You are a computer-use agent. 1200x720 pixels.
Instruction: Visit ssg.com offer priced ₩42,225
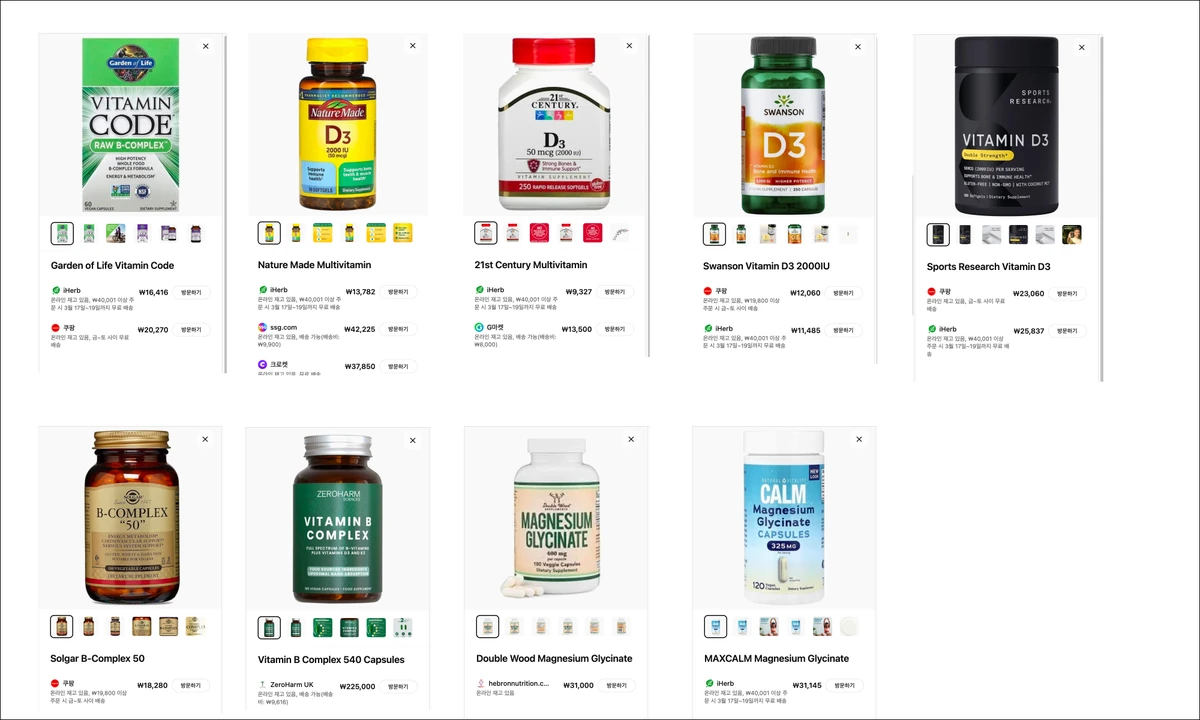pyautogui.click(x=398, y=329)
